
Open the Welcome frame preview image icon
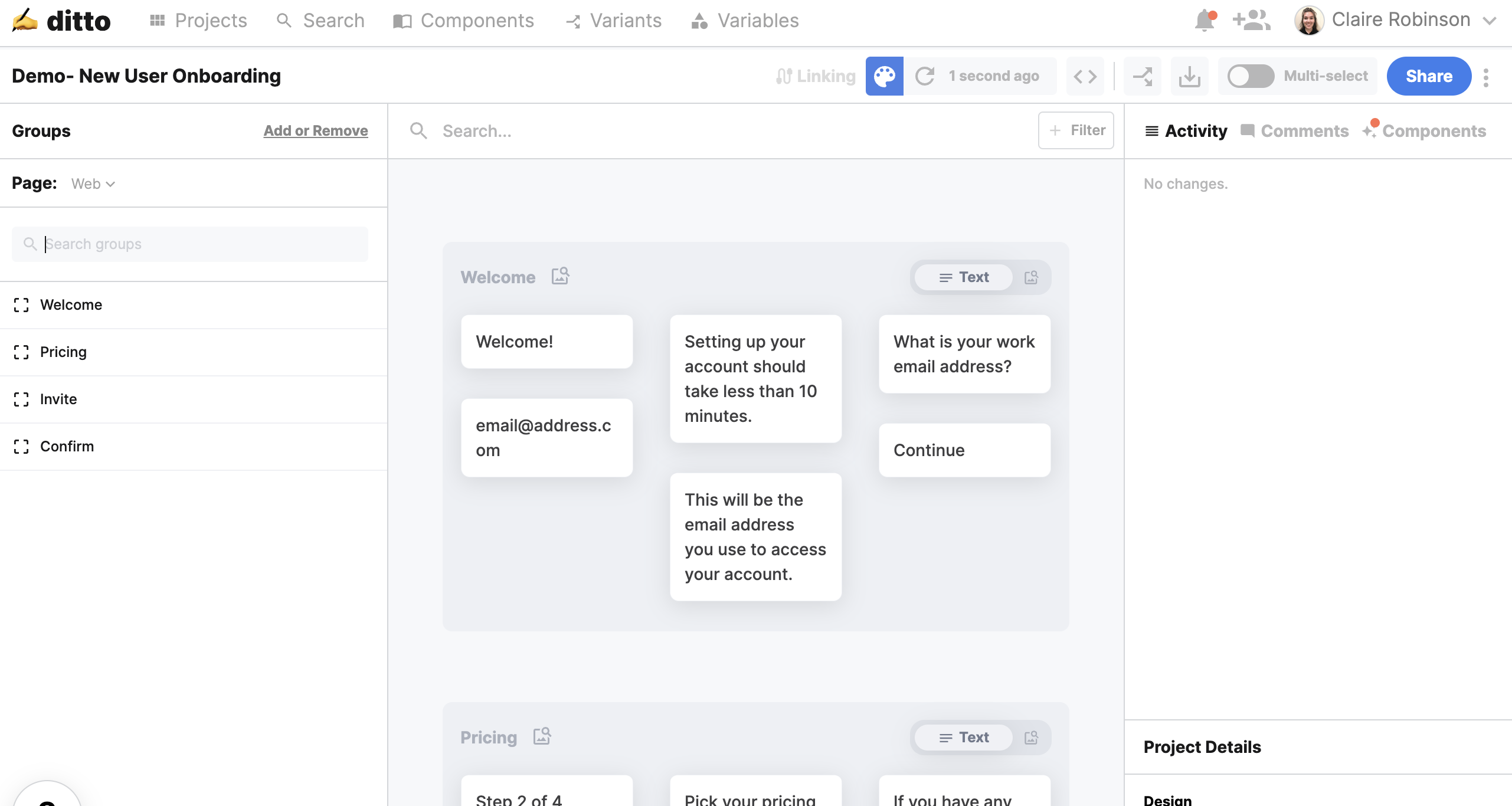coord(560,276)
